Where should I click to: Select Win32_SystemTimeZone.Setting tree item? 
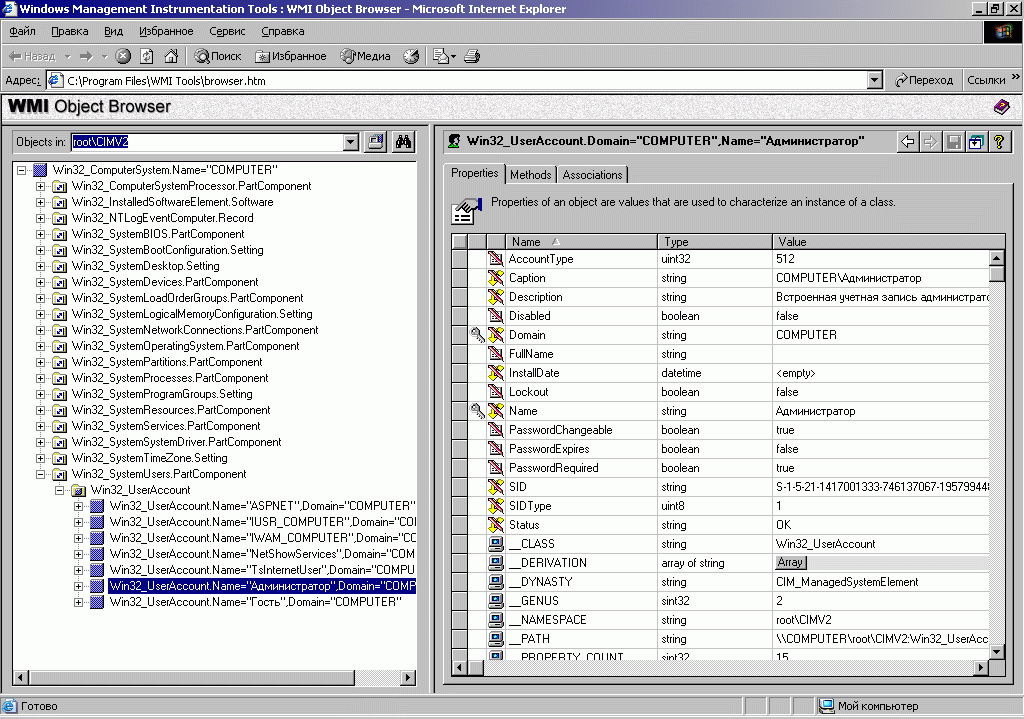pyautogui.click(x=150, y=458)
